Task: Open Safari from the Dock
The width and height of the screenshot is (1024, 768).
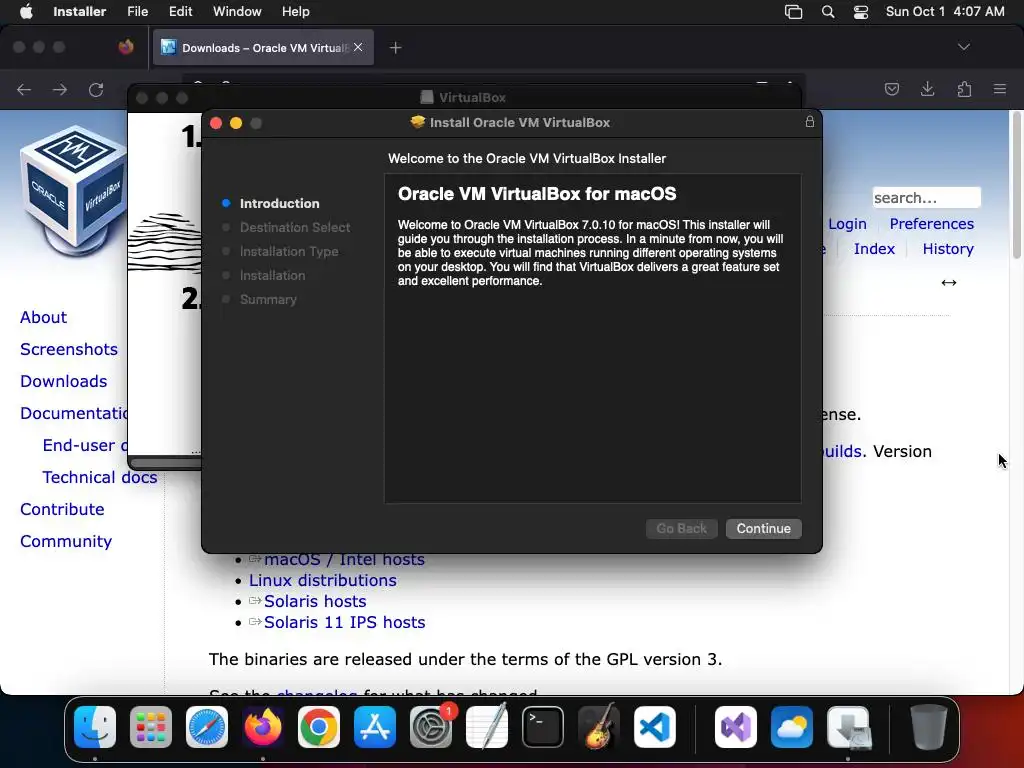Action: tap(207, 727)
